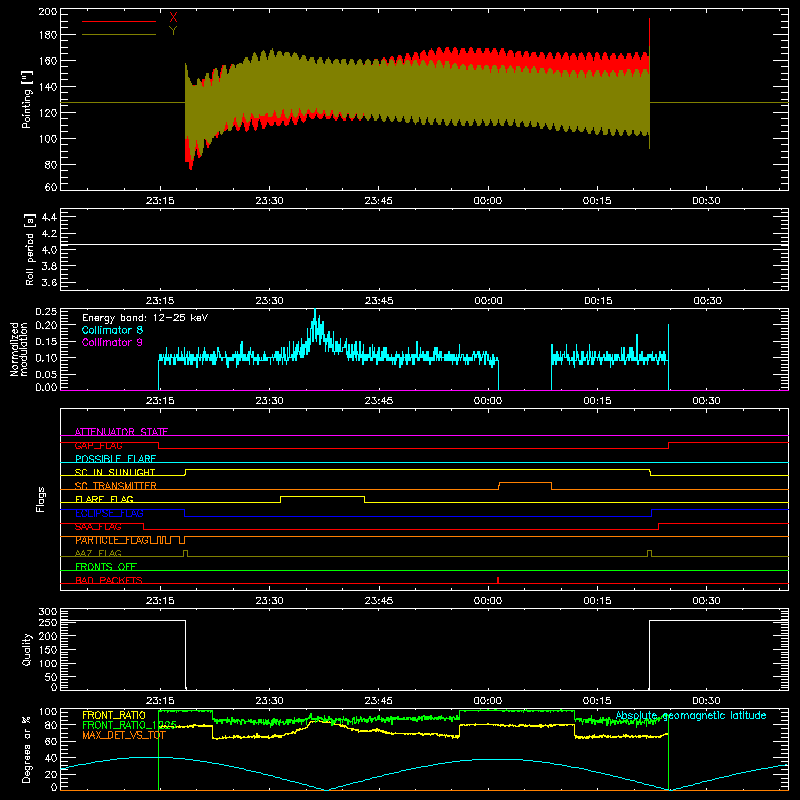Click the 140 tick on the Pointing axis
This screenshot has width=800, height=800.
pos(47,87)
